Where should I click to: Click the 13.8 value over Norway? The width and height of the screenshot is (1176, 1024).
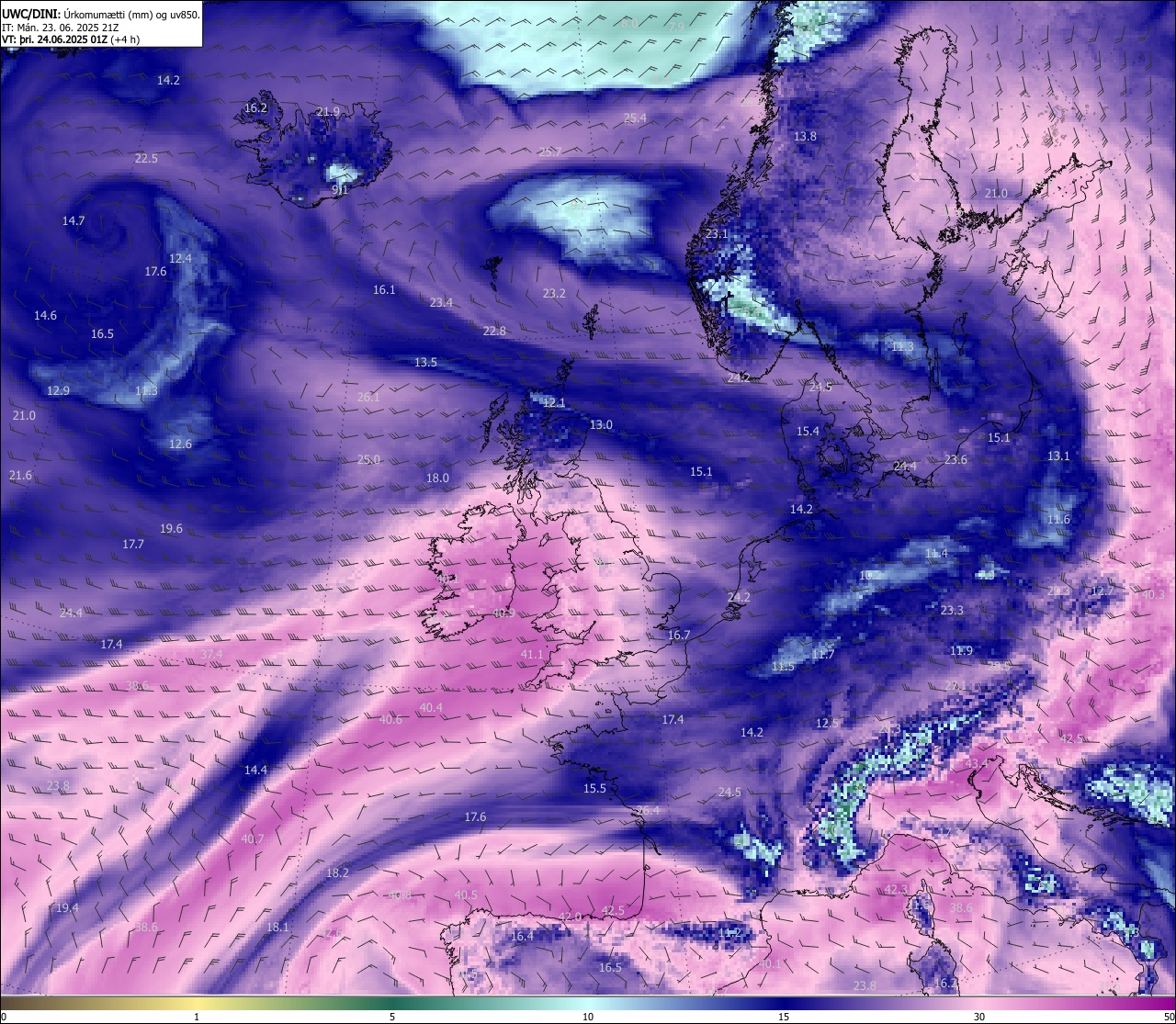pyautogui.click(x=805, y=137)
